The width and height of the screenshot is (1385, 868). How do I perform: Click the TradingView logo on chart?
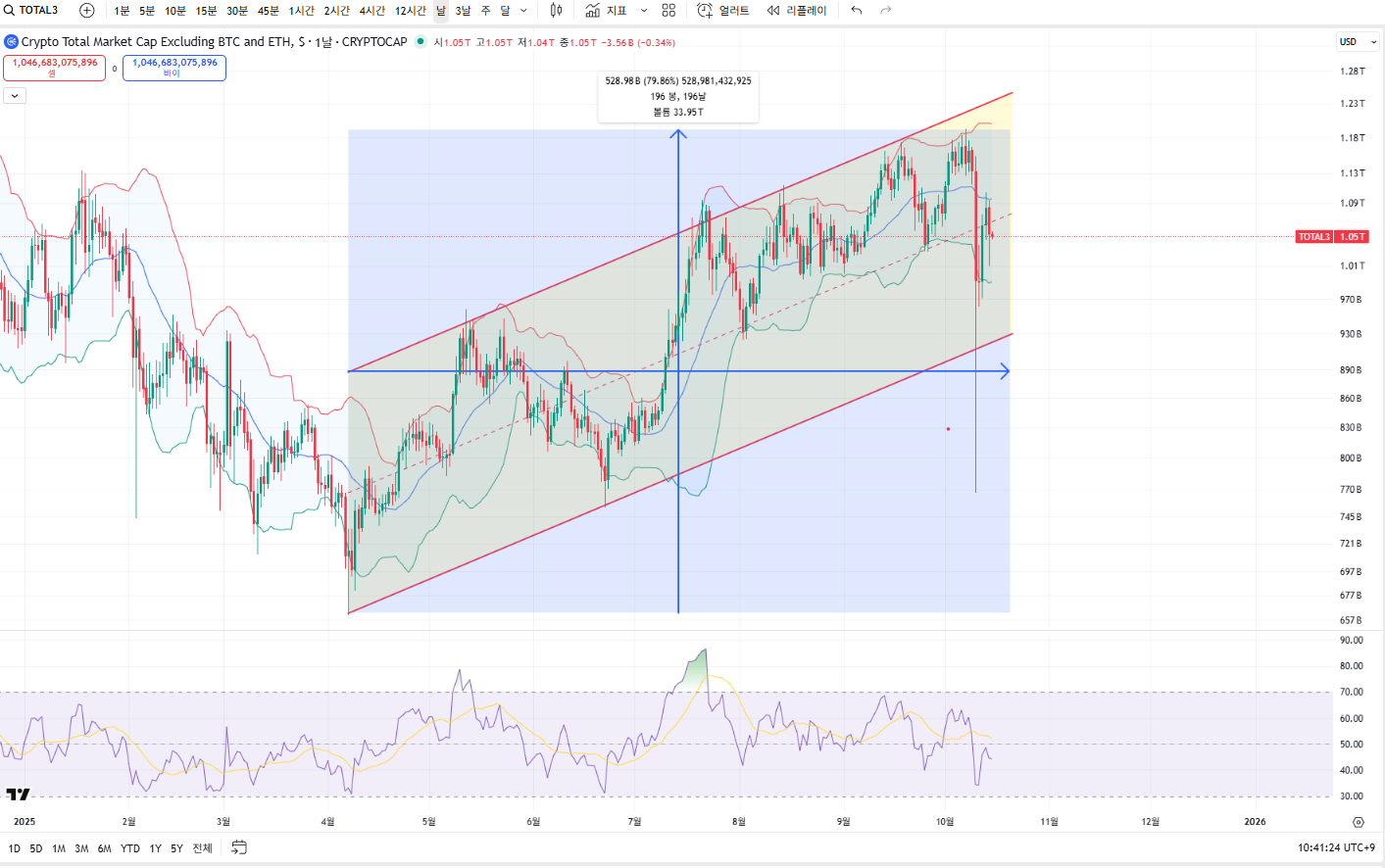18,794
